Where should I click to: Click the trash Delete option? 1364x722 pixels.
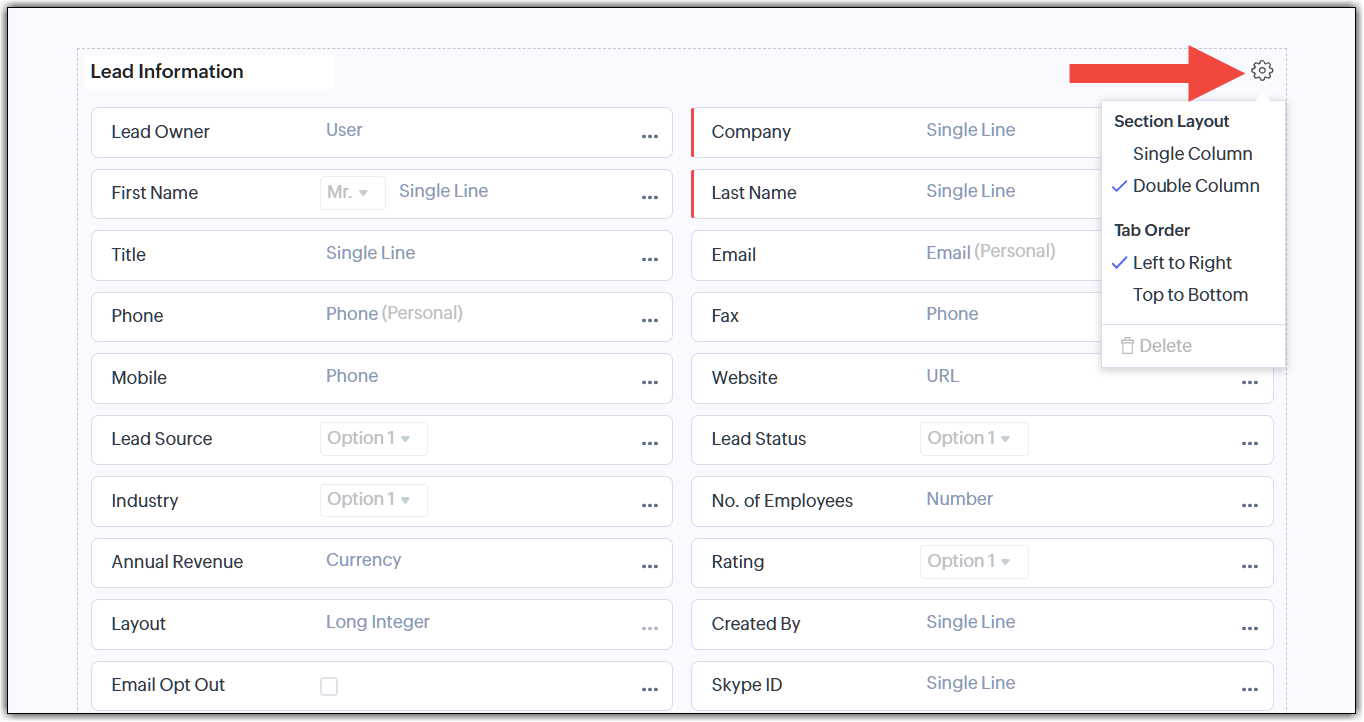tap(1156, 346)
